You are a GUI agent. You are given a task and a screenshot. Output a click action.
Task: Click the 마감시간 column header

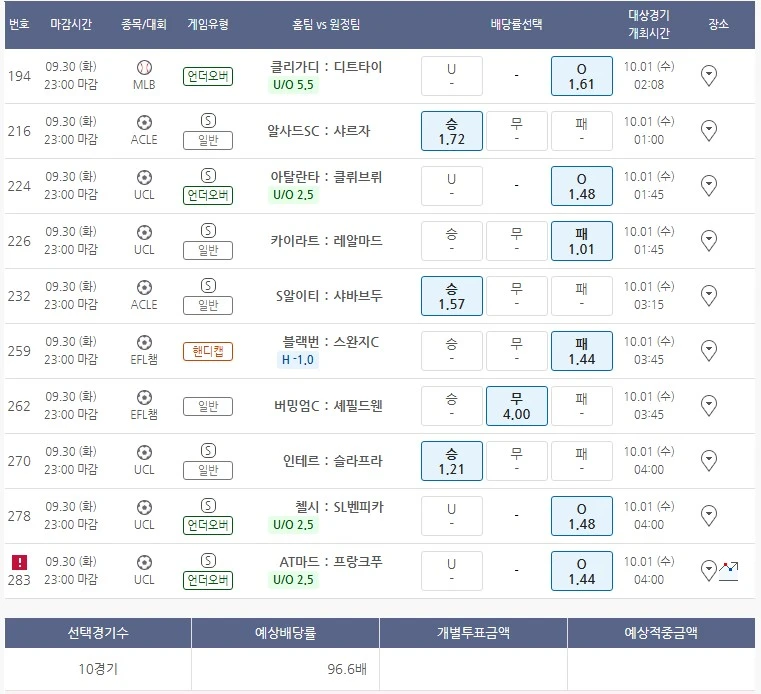click(x=73, y=25)
